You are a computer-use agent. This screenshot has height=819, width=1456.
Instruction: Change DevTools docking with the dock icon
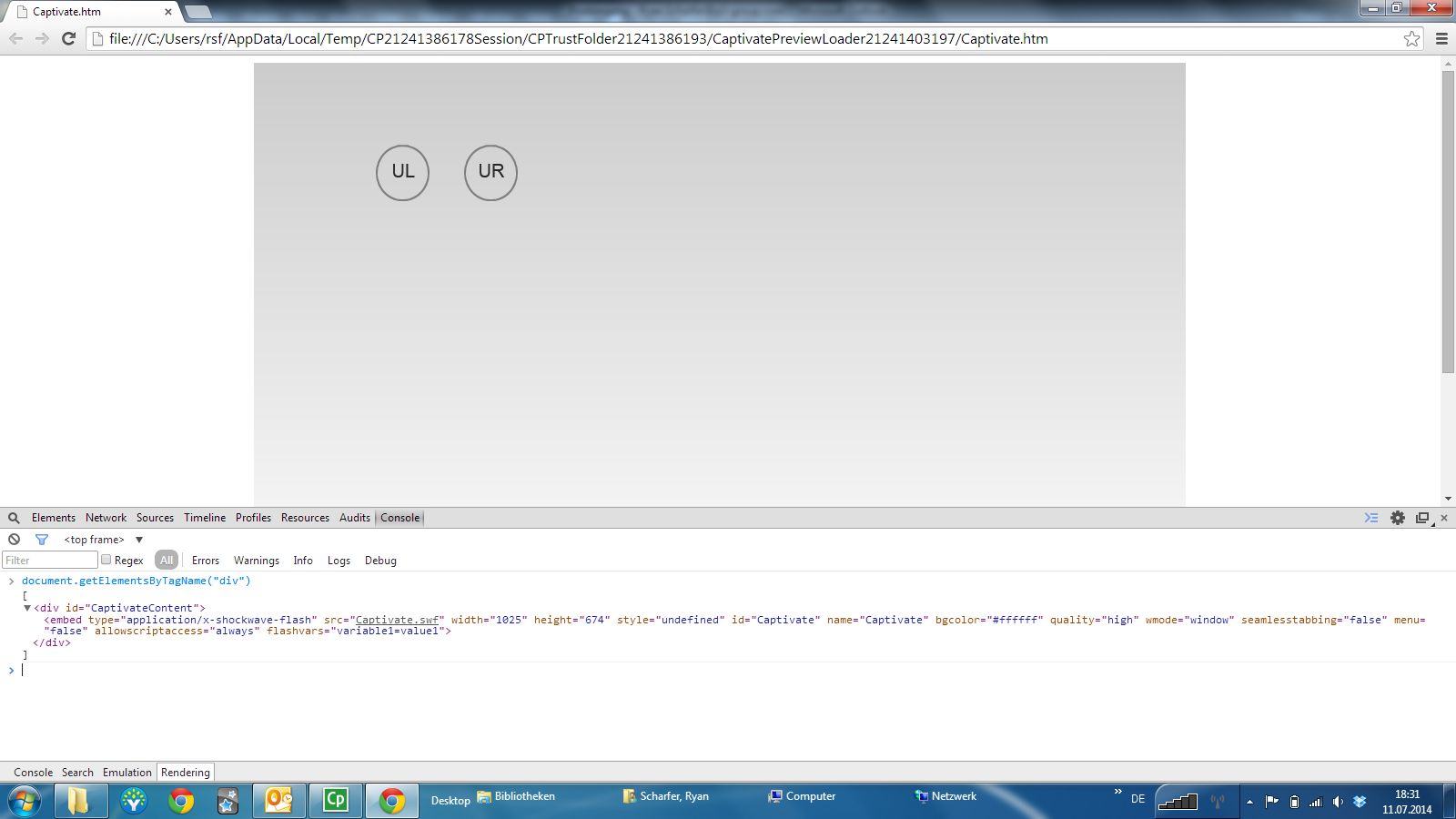(x=1421, y=518)
